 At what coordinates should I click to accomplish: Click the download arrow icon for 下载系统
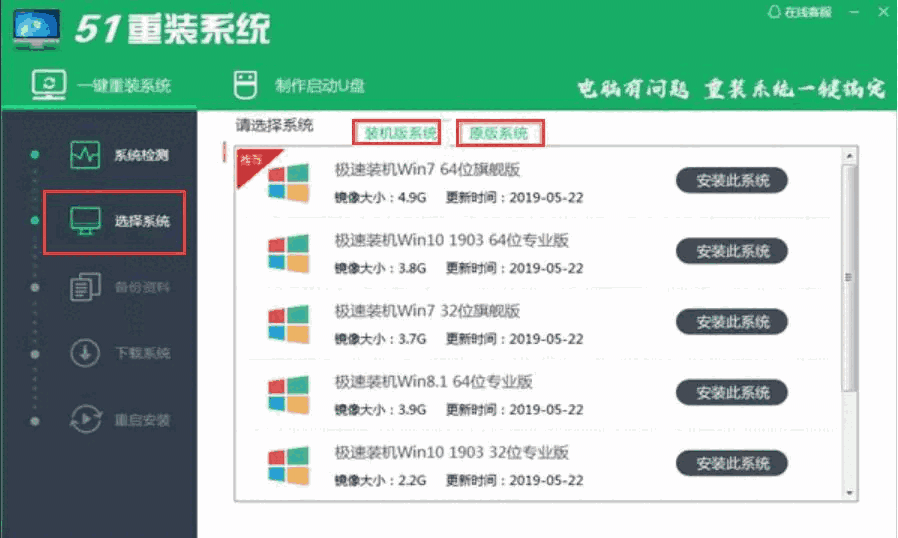85,352
